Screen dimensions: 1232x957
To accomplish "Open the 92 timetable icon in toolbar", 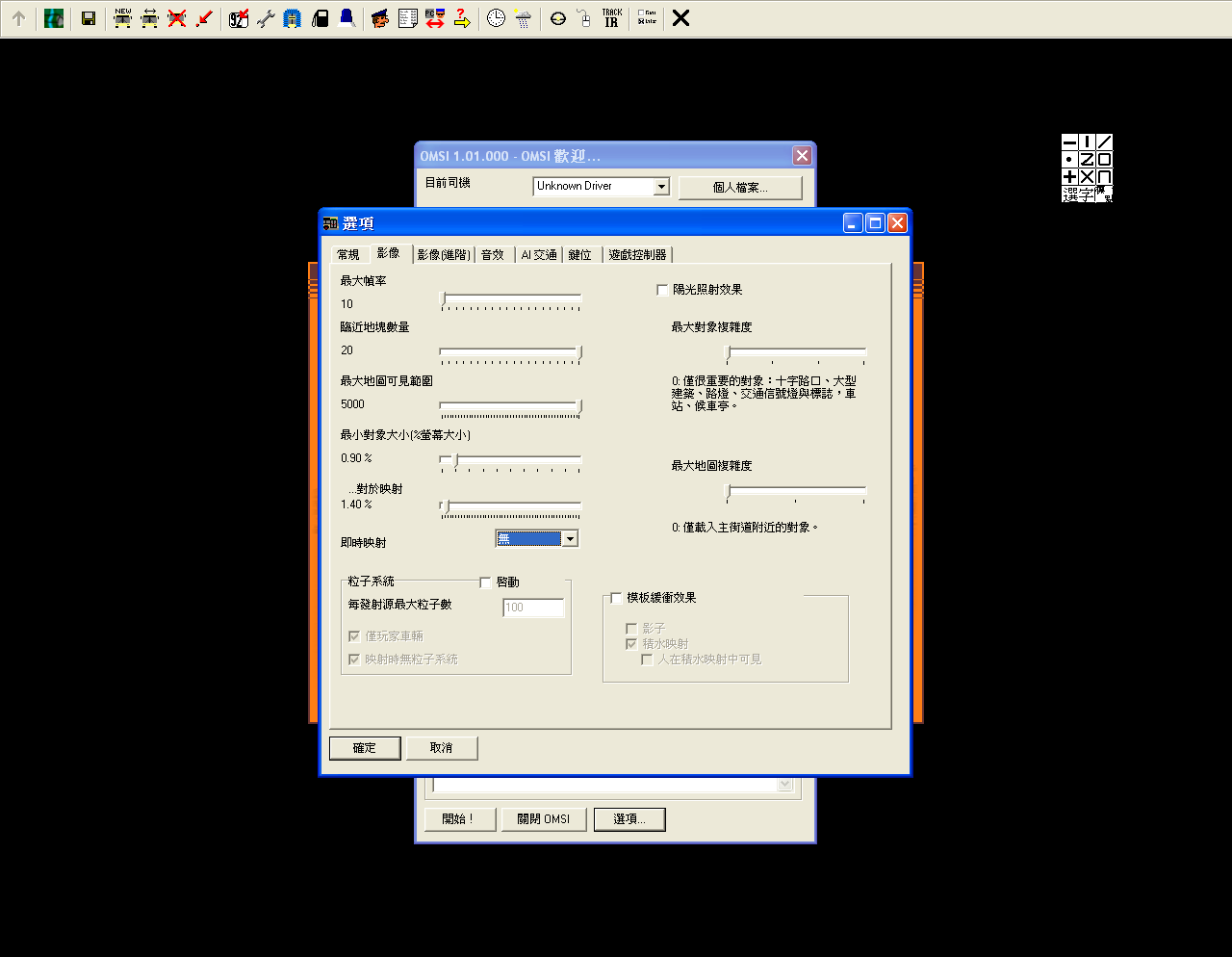I will coord(239,18).
